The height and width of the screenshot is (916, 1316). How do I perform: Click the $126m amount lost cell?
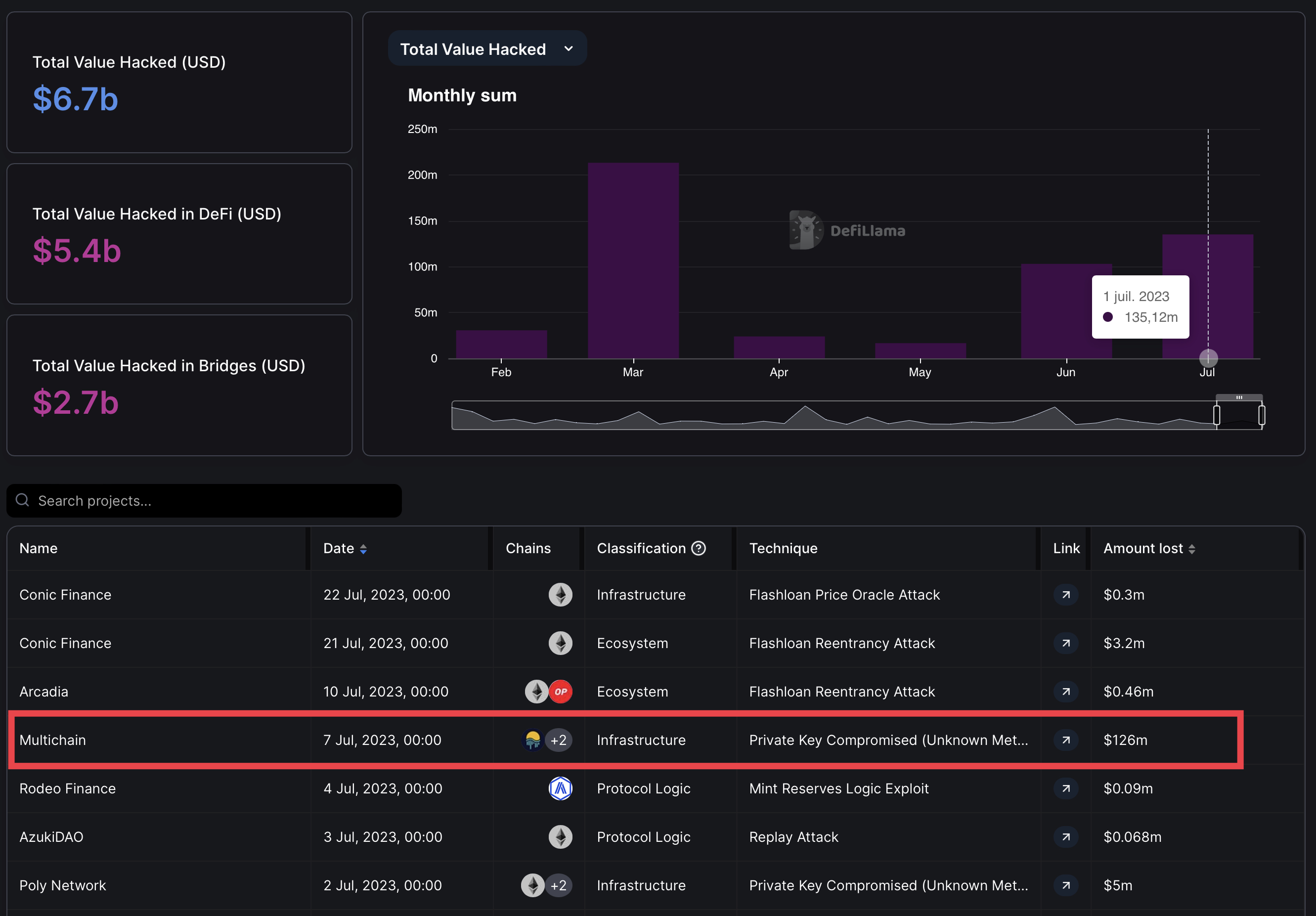(x=1125, y=740)
